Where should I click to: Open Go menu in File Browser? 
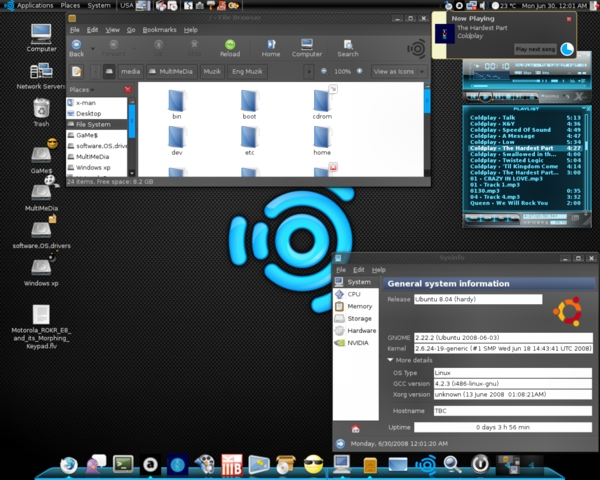pos(131,30)
